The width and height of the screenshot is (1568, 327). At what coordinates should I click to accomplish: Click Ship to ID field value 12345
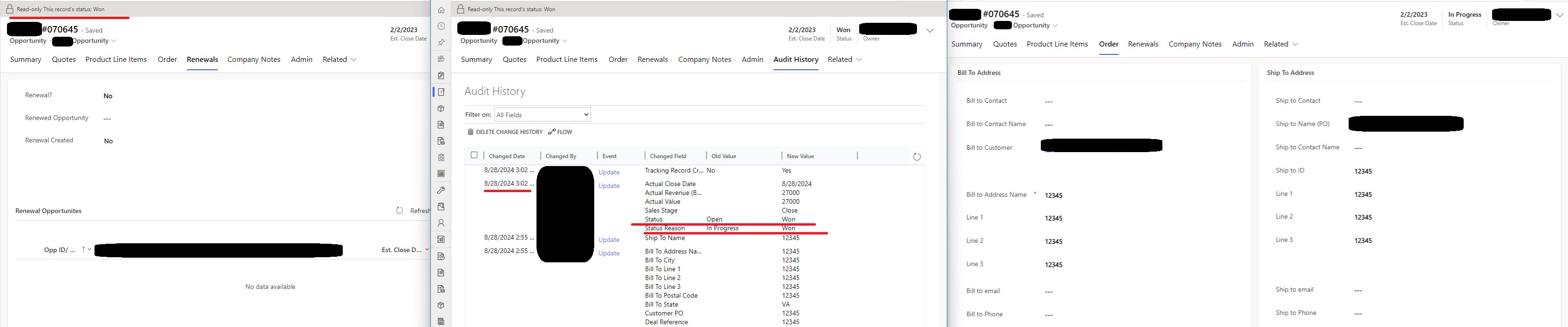pyautogui.click(x=1363, y=171)
